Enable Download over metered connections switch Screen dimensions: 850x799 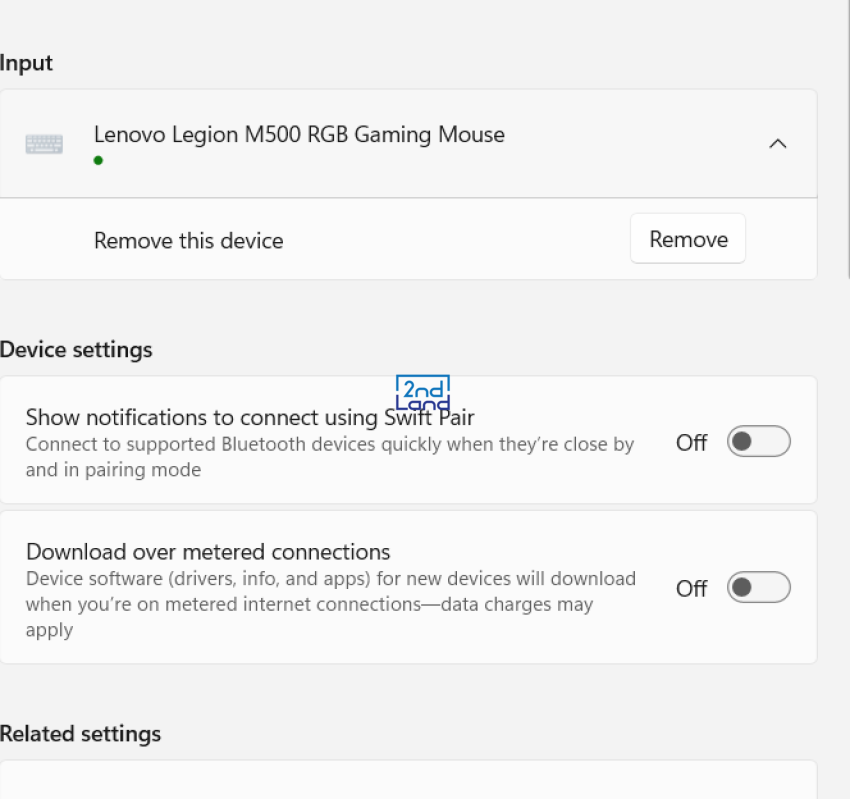tap(758, 587)
